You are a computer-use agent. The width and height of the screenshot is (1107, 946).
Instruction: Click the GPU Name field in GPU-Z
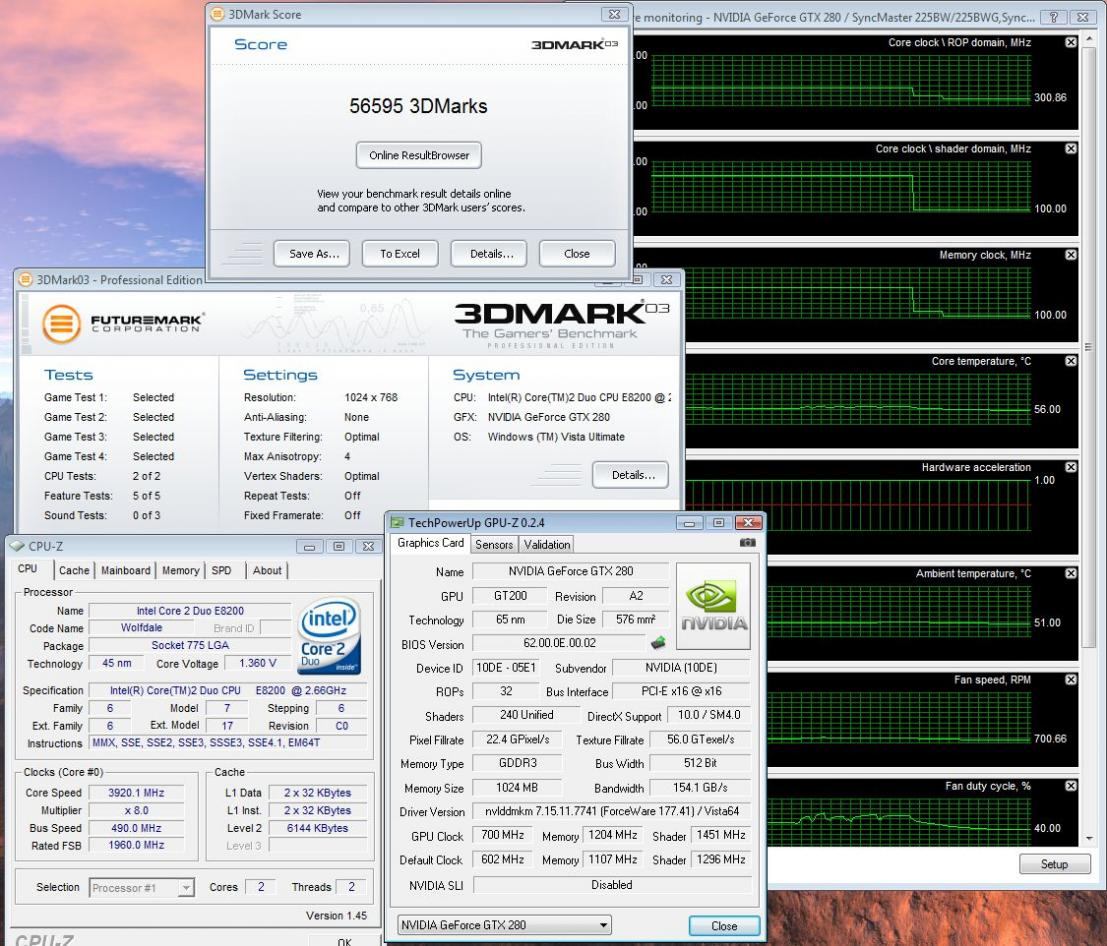(x=570, y=571)
